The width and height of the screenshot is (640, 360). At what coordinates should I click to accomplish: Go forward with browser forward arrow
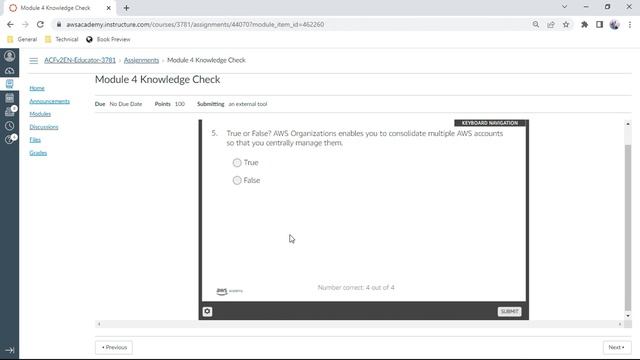click(x=25, y=24)
